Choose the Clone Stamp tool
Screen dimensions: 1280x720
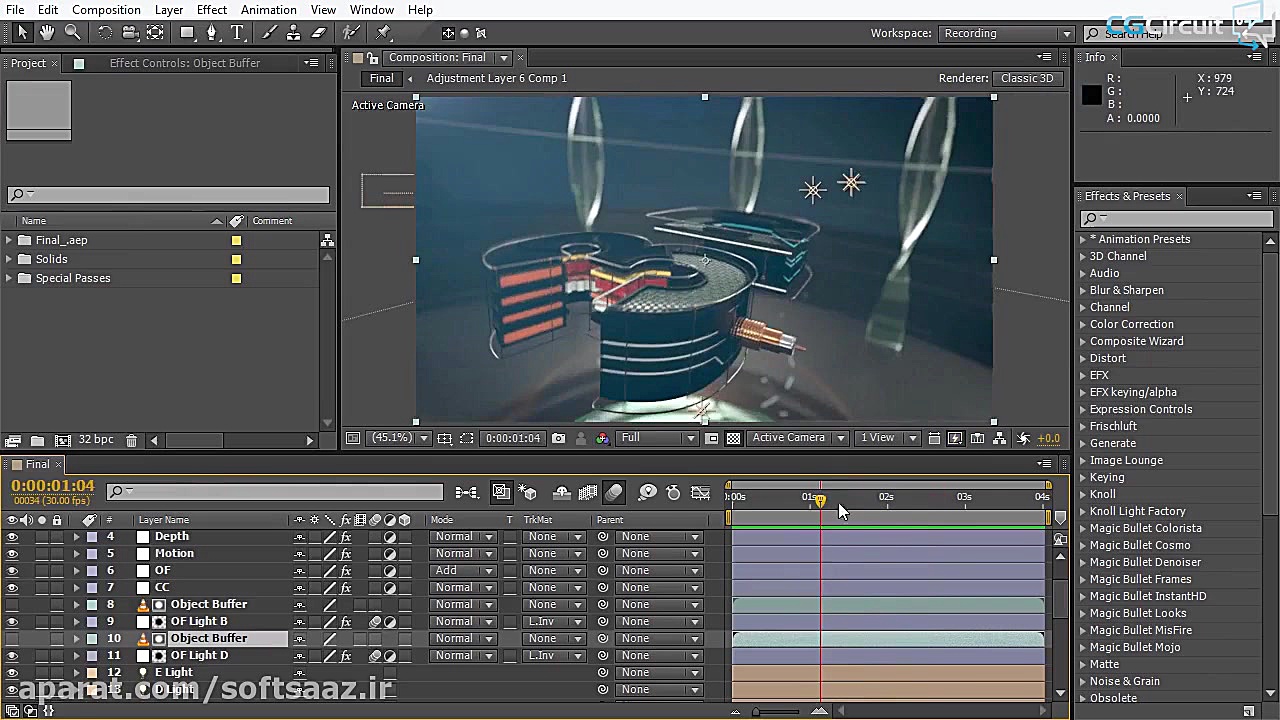click(293, 33)
